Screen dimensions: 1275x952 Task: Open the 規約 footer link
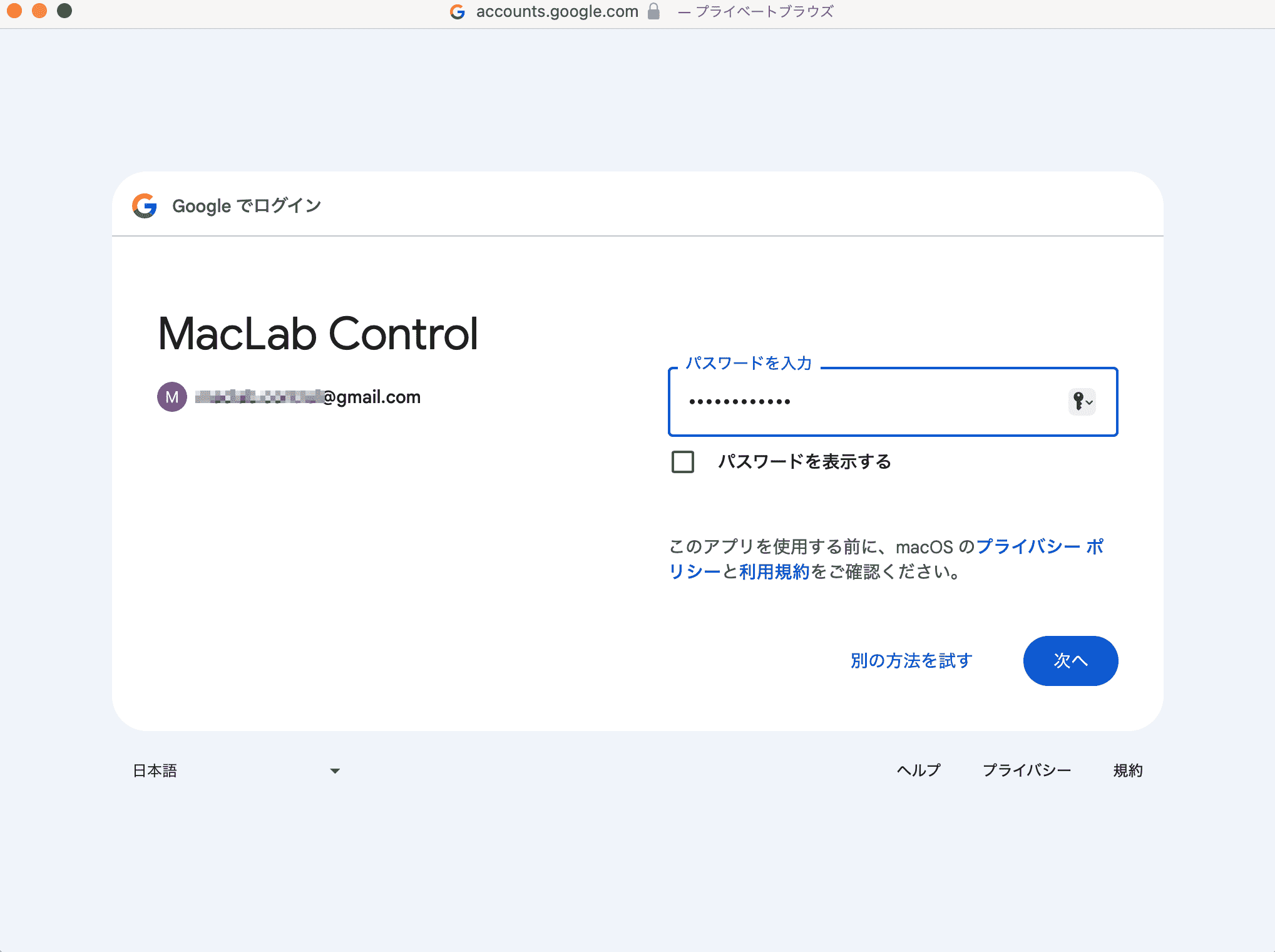1128,770
